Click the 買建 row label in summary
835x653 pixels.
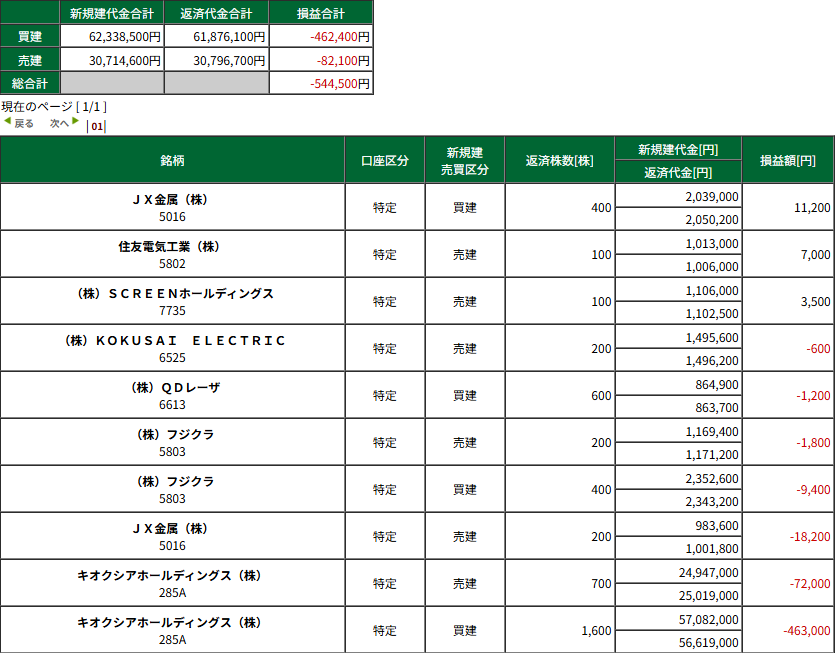point(30,37)
